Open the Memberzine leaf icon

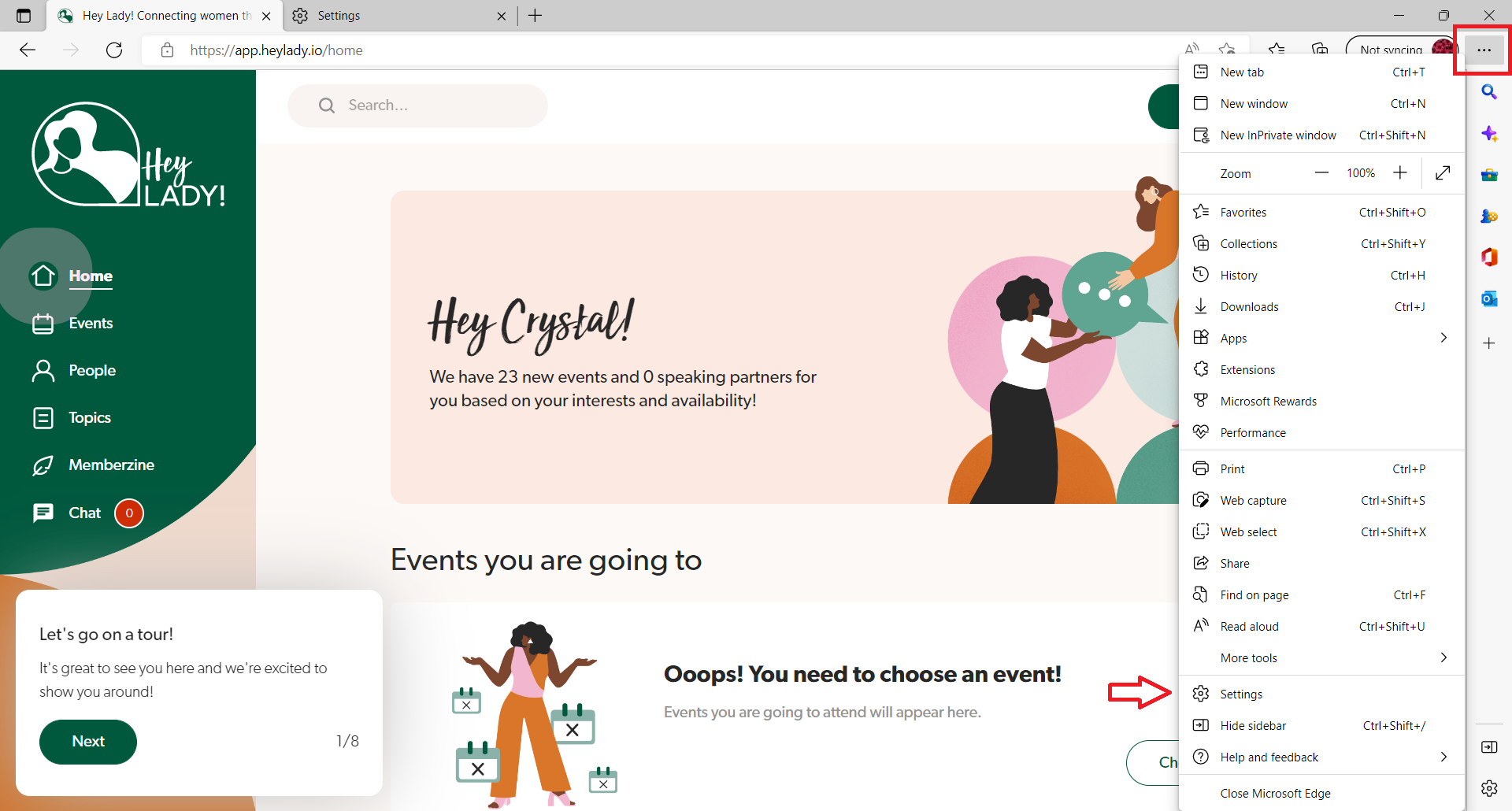click(43, 465)
